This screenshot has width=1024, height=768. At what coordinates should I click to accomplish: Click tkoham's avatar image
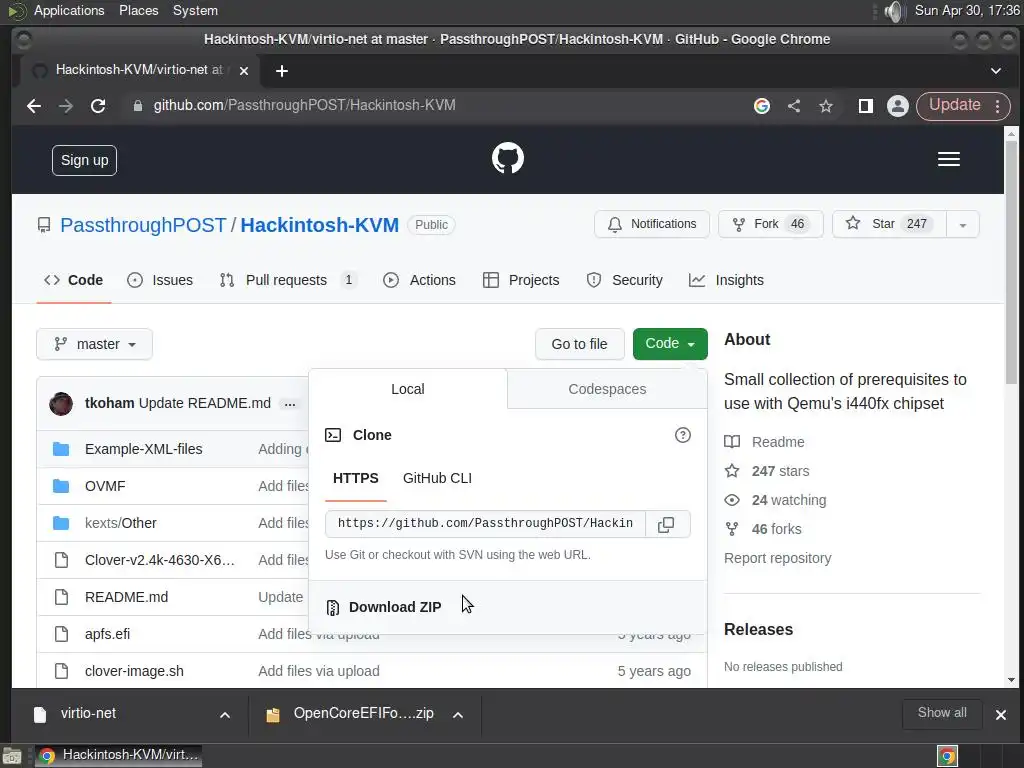(61, 404)
